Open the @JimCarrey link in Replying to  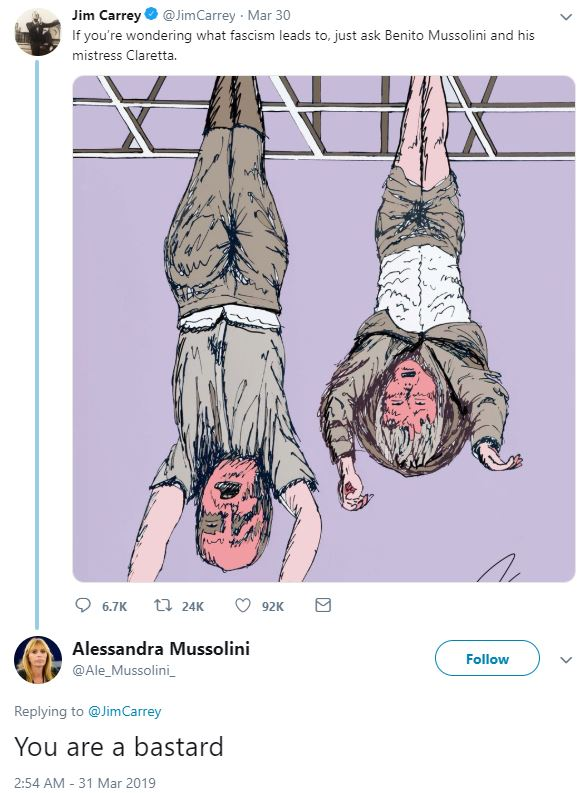click(124, 711)
